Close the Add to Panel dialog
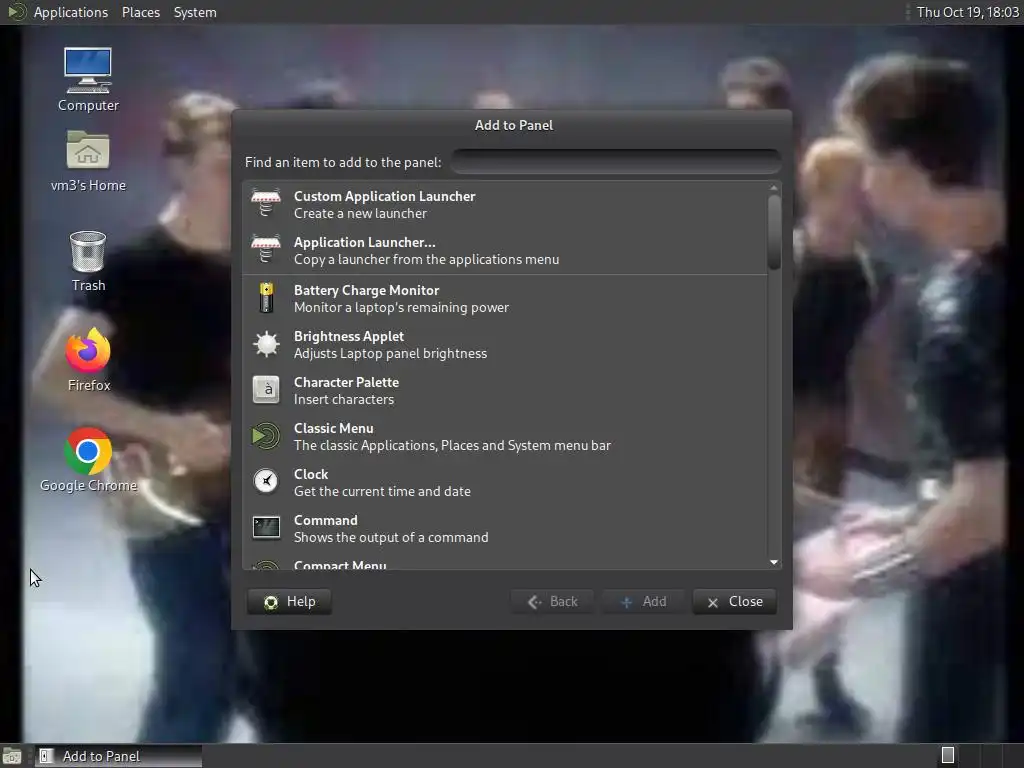 point(735,601)
